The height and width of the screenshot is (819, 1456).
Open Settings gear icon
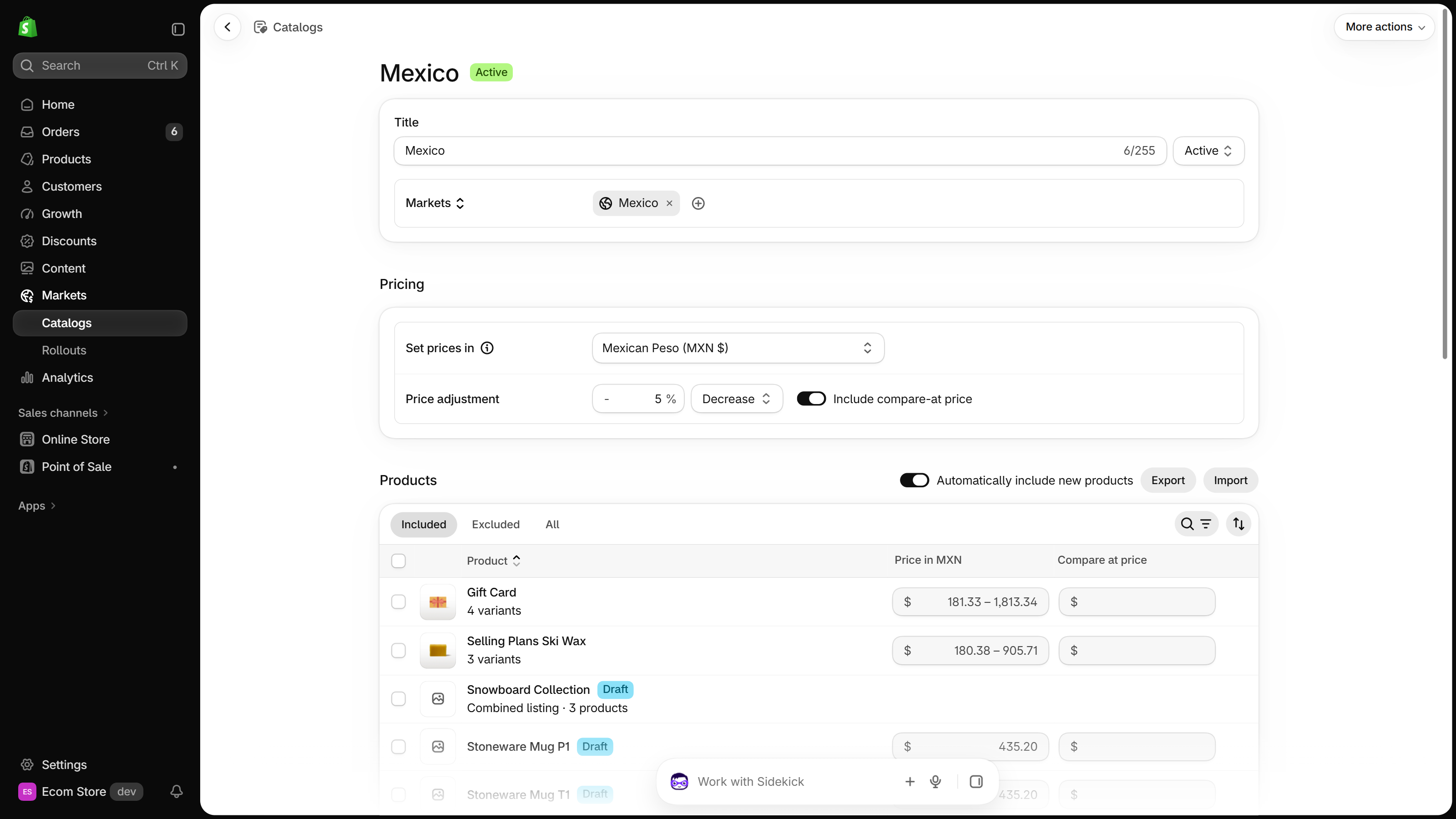(x=27, y=765)
